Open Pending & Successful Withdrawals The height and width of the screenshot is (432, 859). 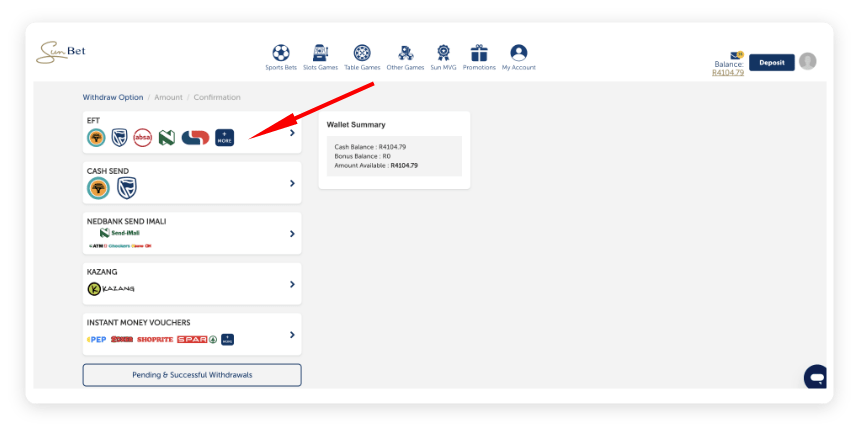click(x=192, y=375)
